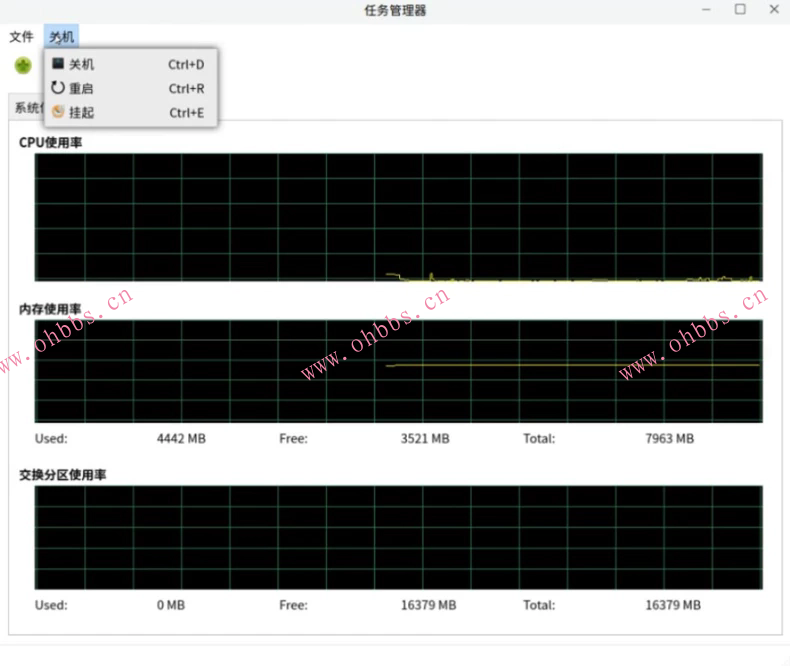Click the 交换分区使用率 heading
790x666 pixels.
tap(62, 475)
